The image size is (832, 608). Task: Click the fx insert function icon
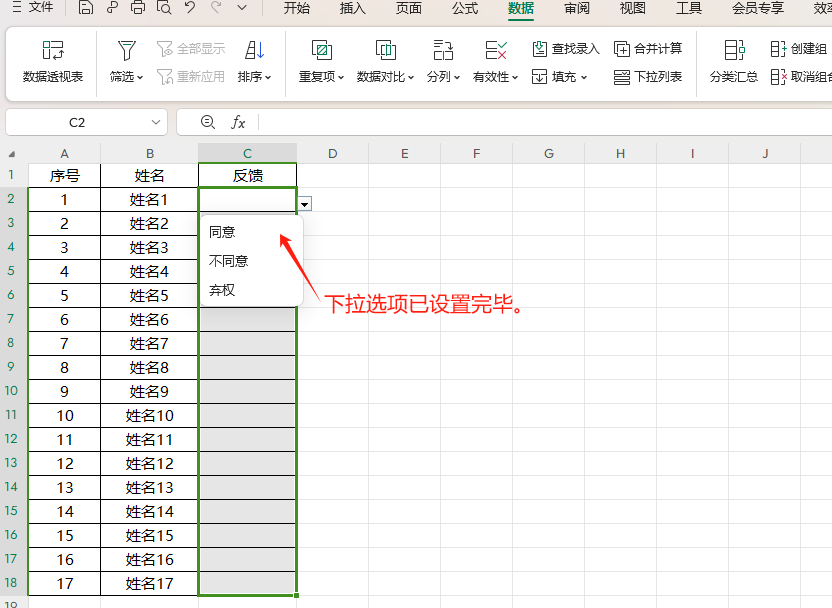[238, 123]
